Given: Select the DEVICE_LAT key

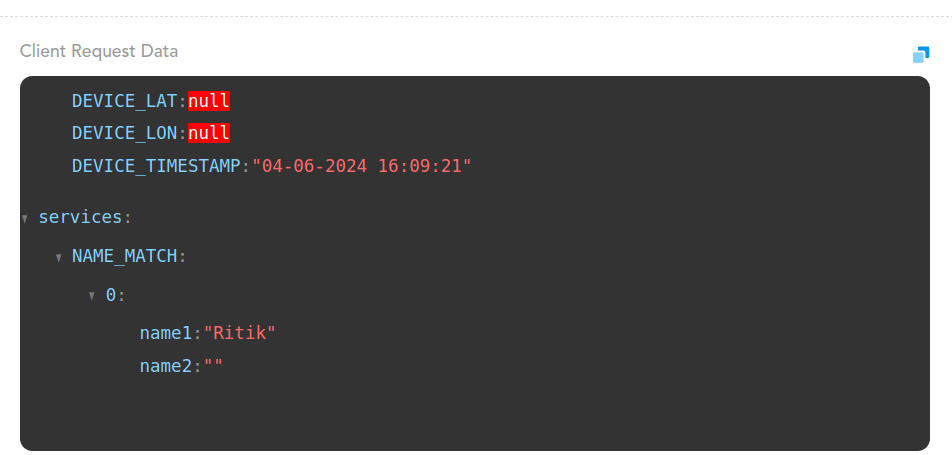Looking at the screenshot, I should [x=124, y=100].
